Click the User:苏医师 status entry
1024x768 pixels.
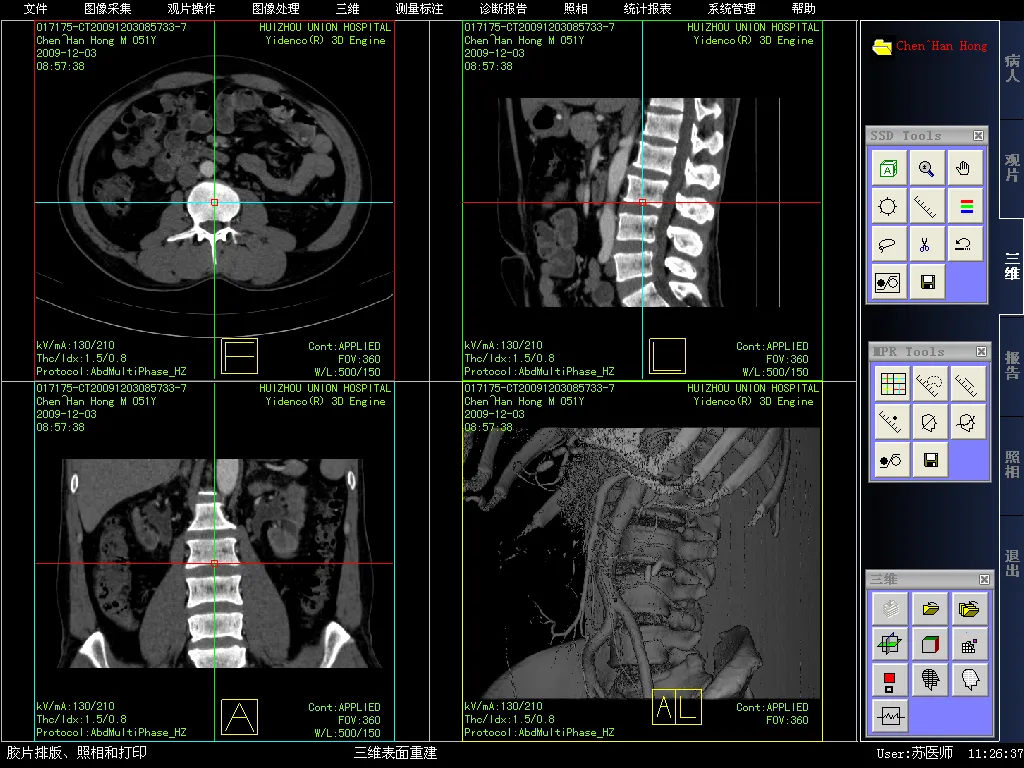point(914,754)
